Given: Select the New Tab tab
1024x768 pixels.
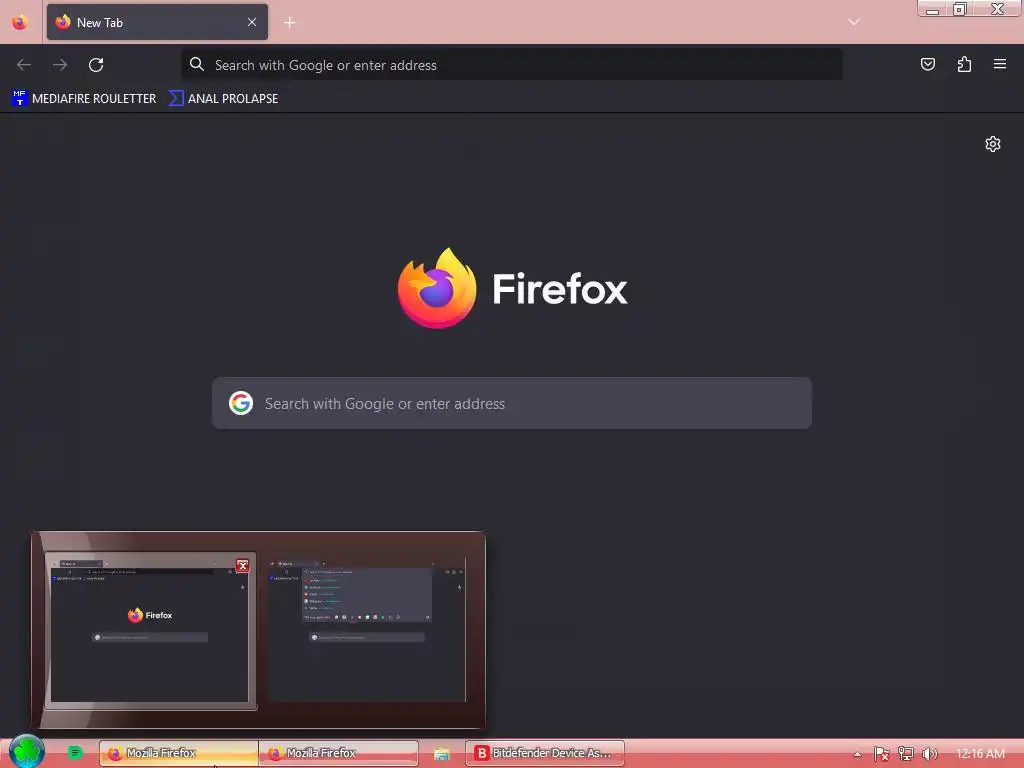Looking at the screenshot, I should 157,22.
